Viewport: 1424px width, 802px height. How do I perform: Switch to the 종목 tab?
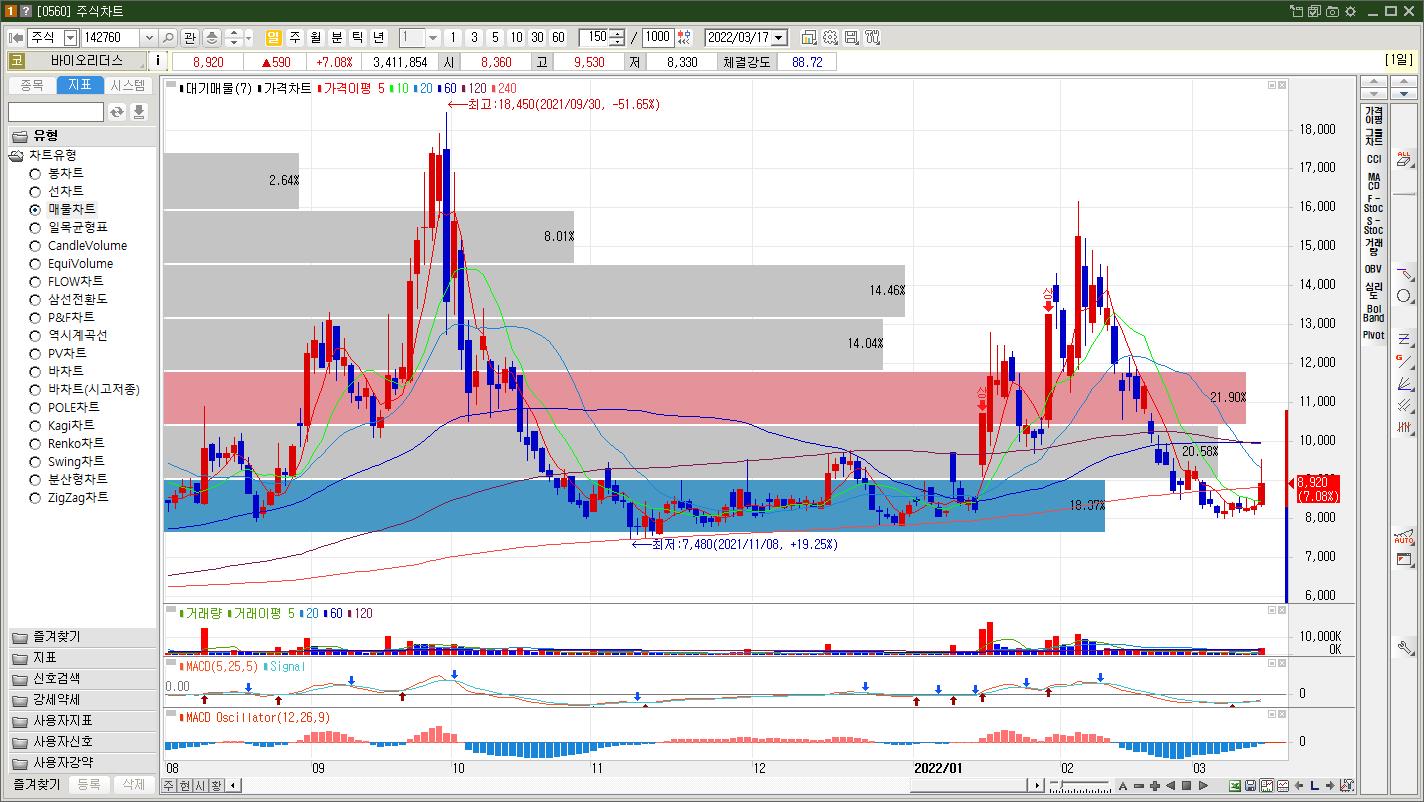pyautogui.click(x=32, y=86)
